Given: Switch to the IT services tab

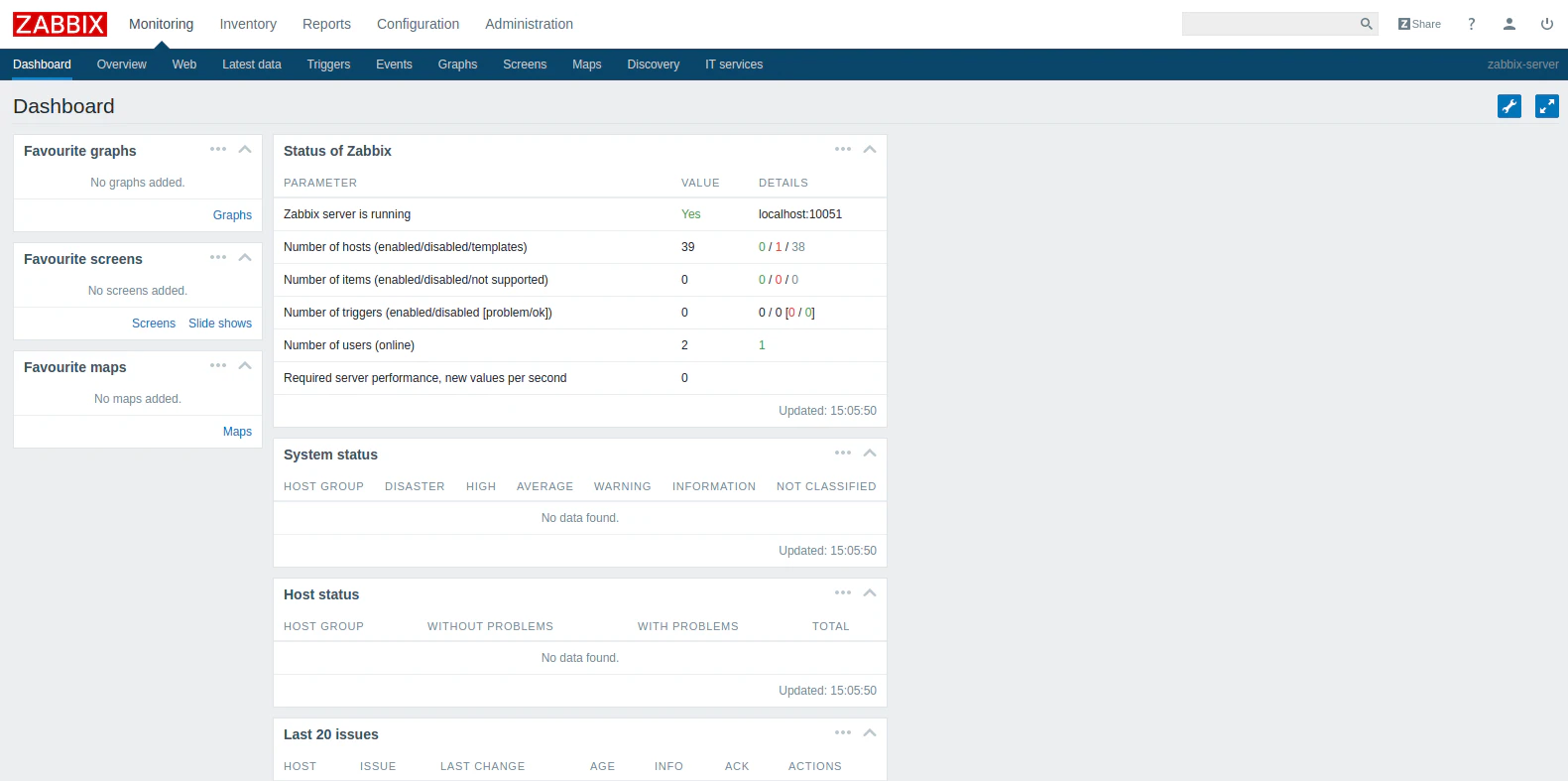Looking at the screenshot, I should click(734, 65).
